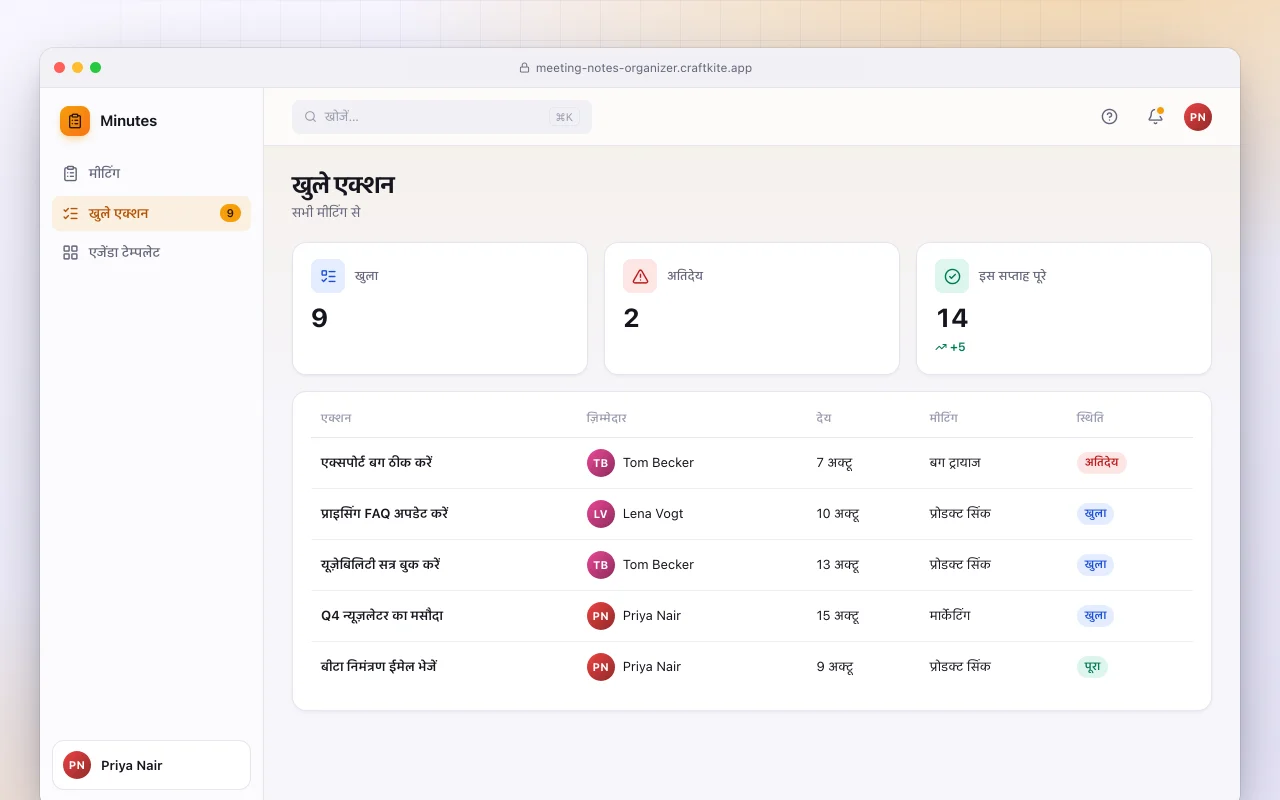Click the lock icon in the address bar
This screenshot has height=800, width=1280.
524,68
